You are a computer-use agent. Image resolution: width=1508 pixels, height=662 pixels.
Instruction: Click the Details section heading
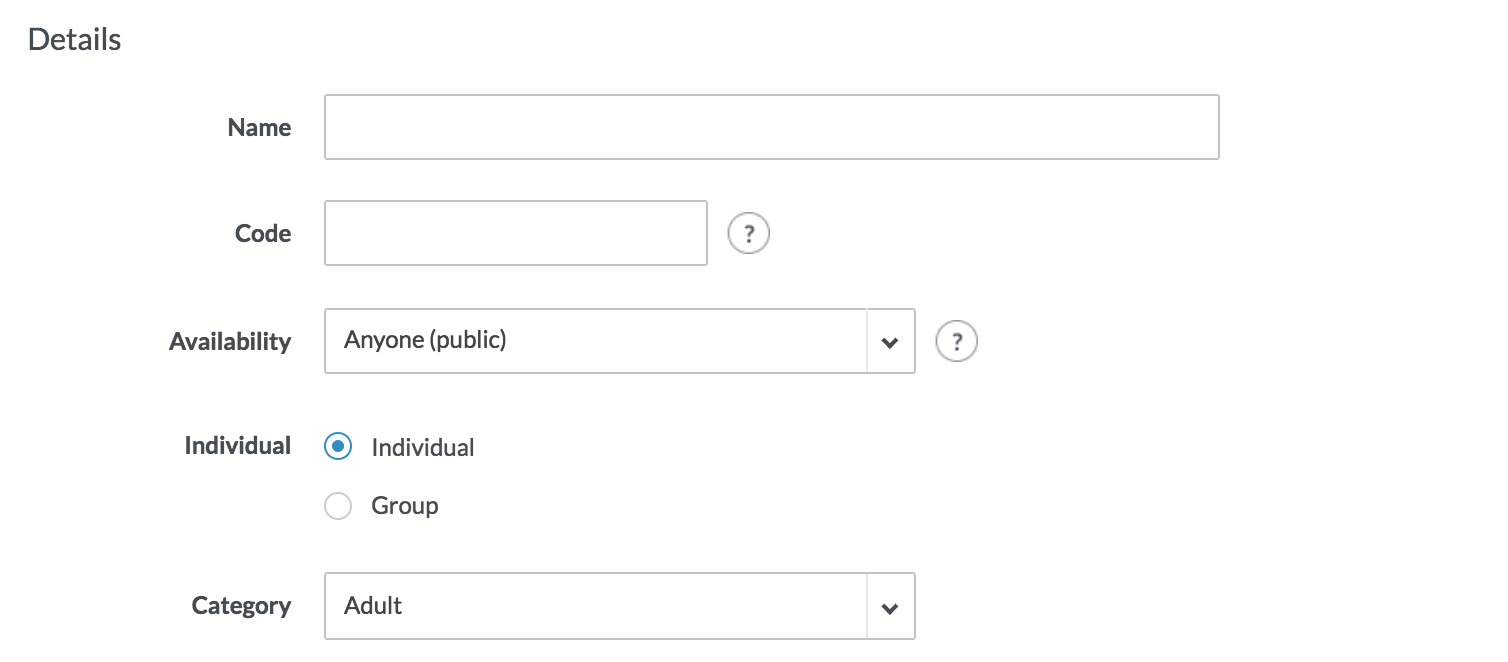click(x=75, y=40)
